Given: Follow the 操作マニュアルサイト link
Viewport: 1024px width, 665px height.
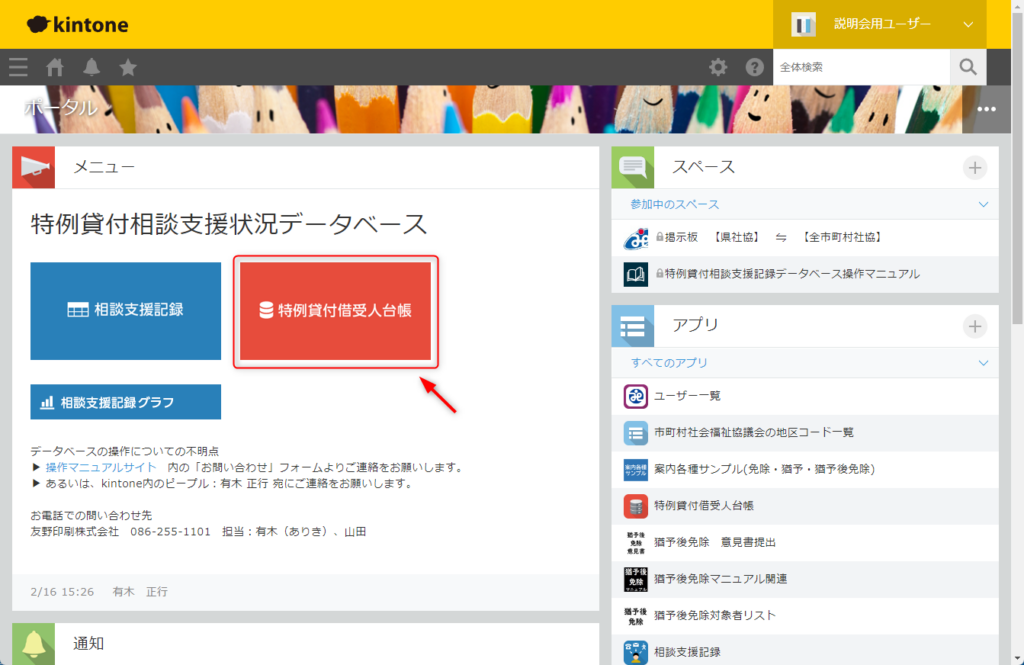Looking at the screenshot, I should 101,467.
